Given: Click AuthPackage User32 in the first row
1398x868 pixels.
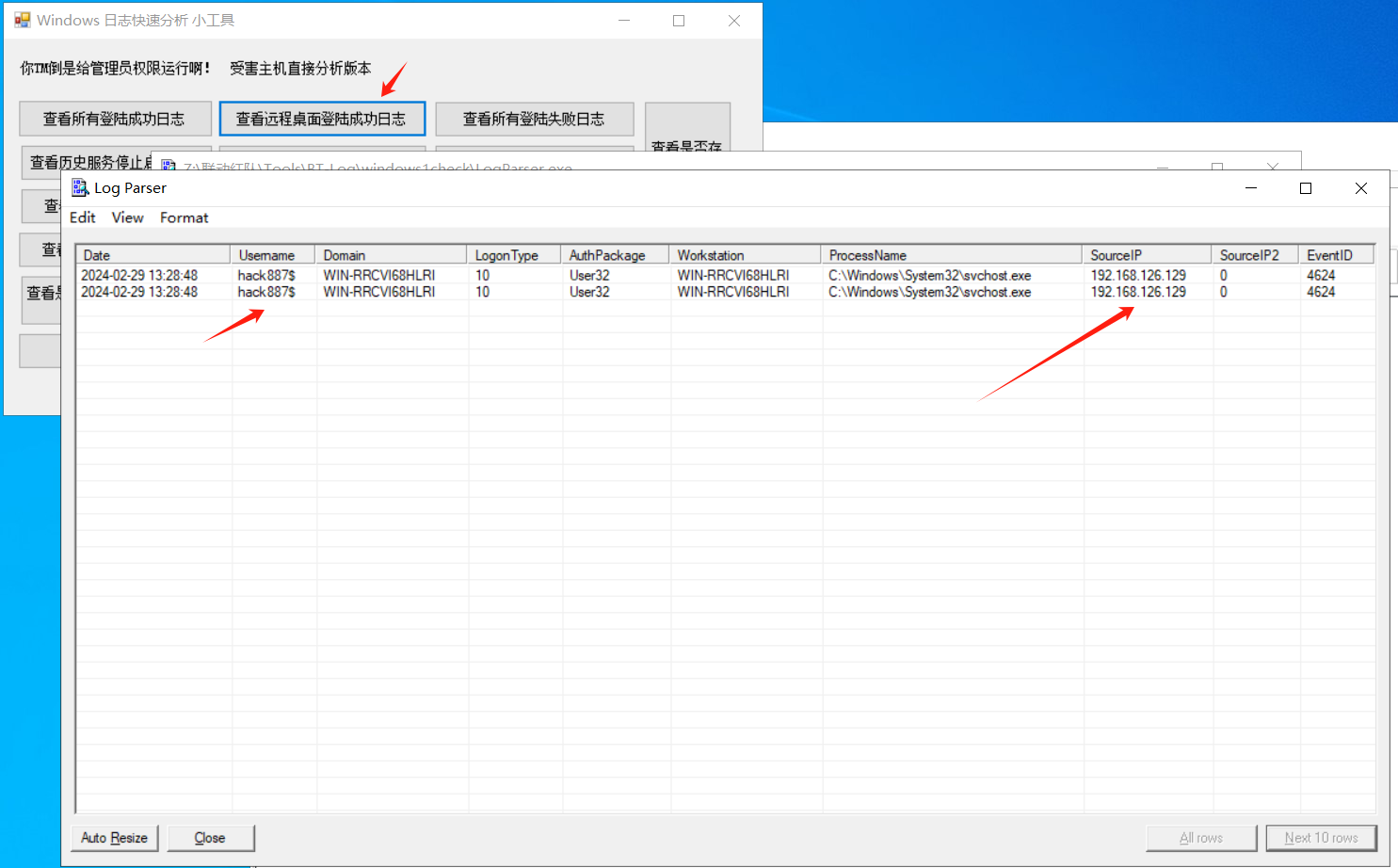Looking at the screenshot, I should tap(589, 276).
